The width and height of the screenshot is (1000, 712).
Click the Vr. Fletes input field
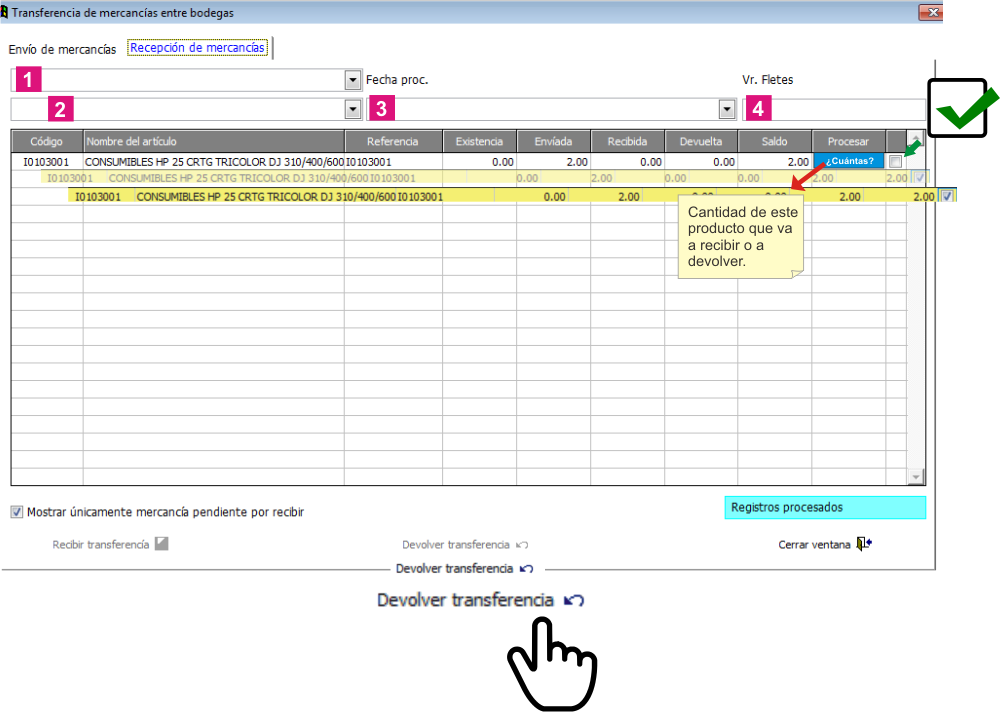[834, 109]
